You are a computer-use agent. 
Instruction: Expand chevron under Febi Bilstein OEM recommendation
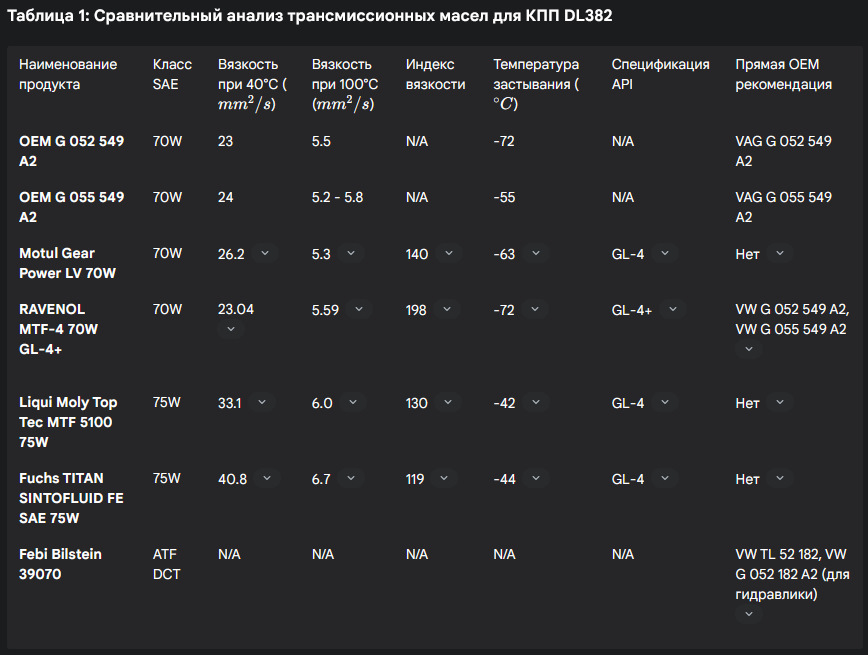[748, 614]
